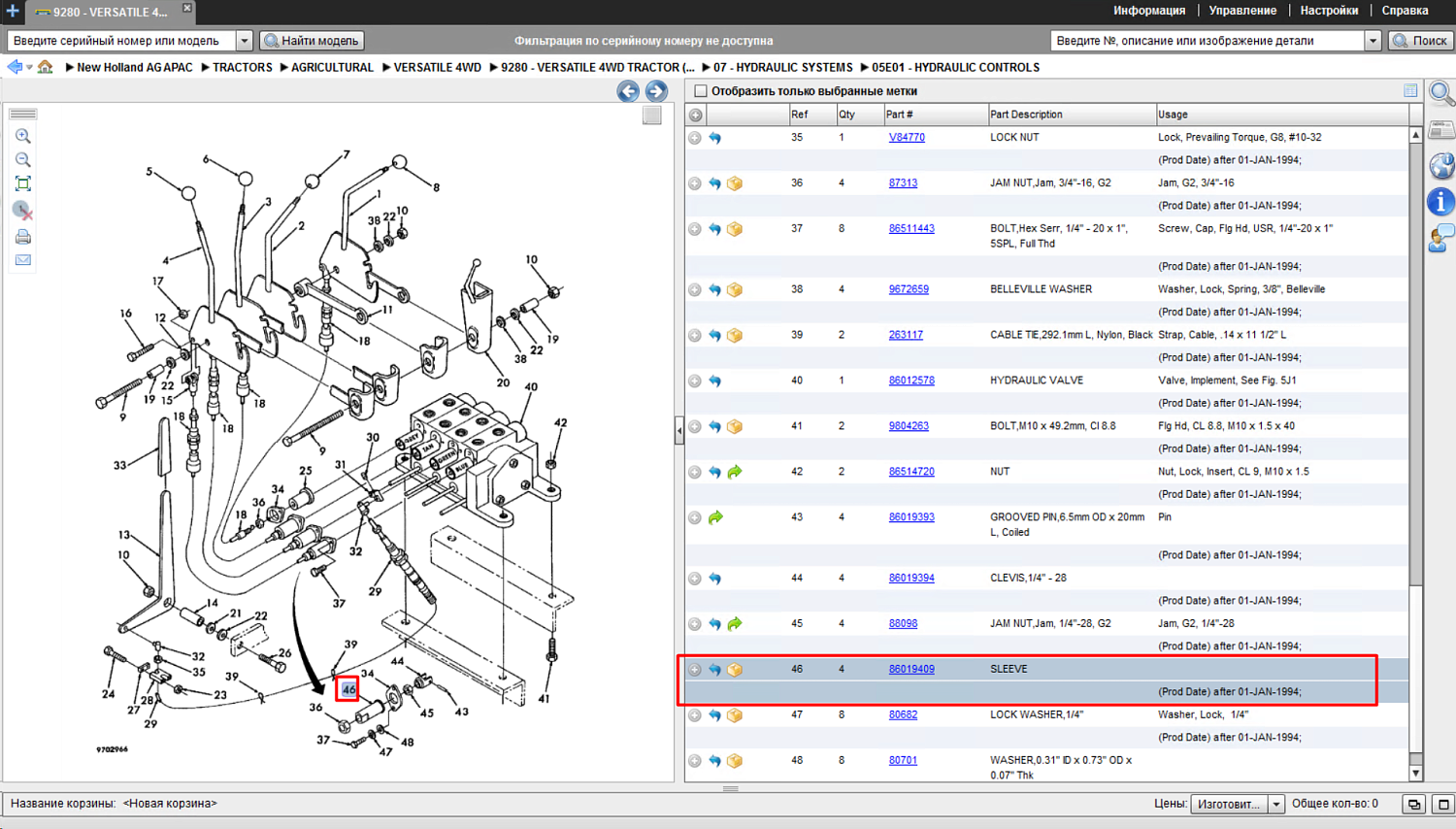The image size is (1456, 829).
Task: Collapse the diagram panel with splitter arrow
Action: point(678,430)
